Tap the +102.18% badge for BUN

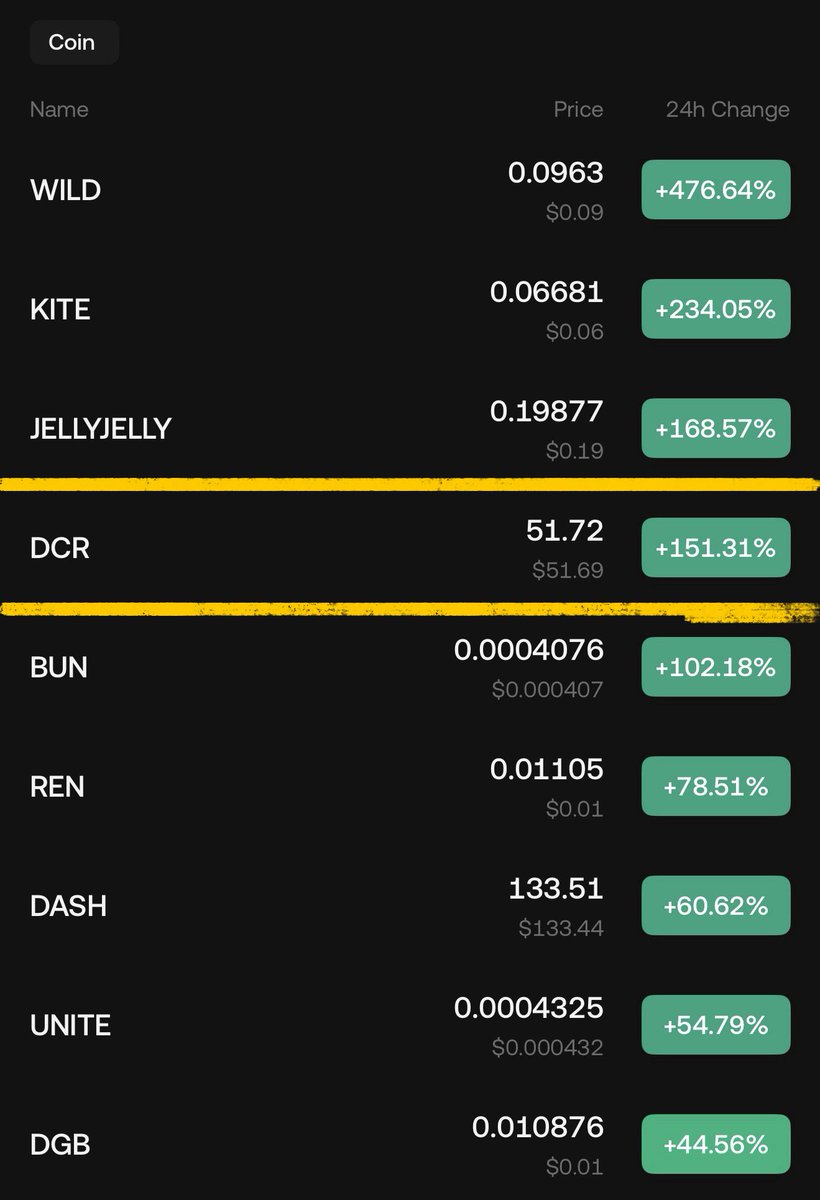[716, 667]
